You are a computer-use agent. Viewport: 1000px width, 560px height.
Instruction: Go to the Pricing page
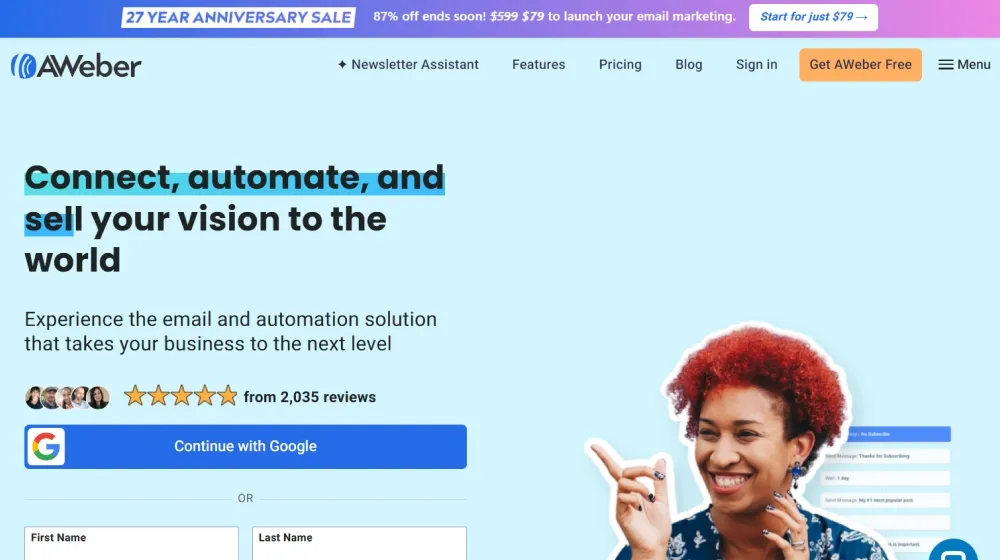620,64
